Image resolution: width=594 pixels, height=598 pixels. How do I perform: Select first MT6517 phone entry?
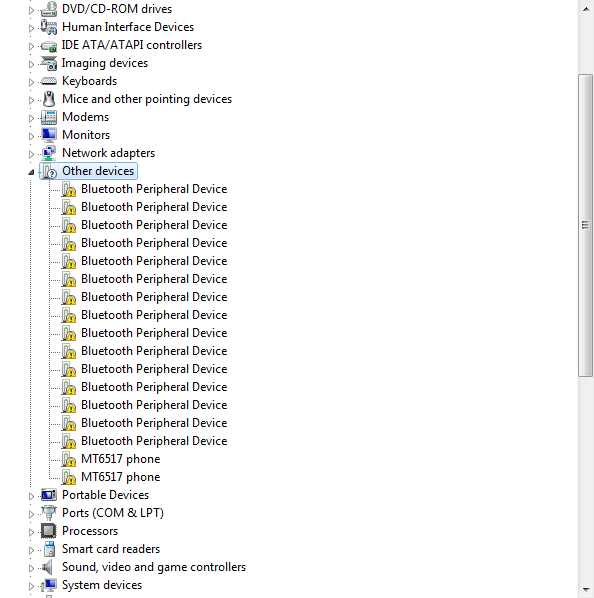[120, 459]
